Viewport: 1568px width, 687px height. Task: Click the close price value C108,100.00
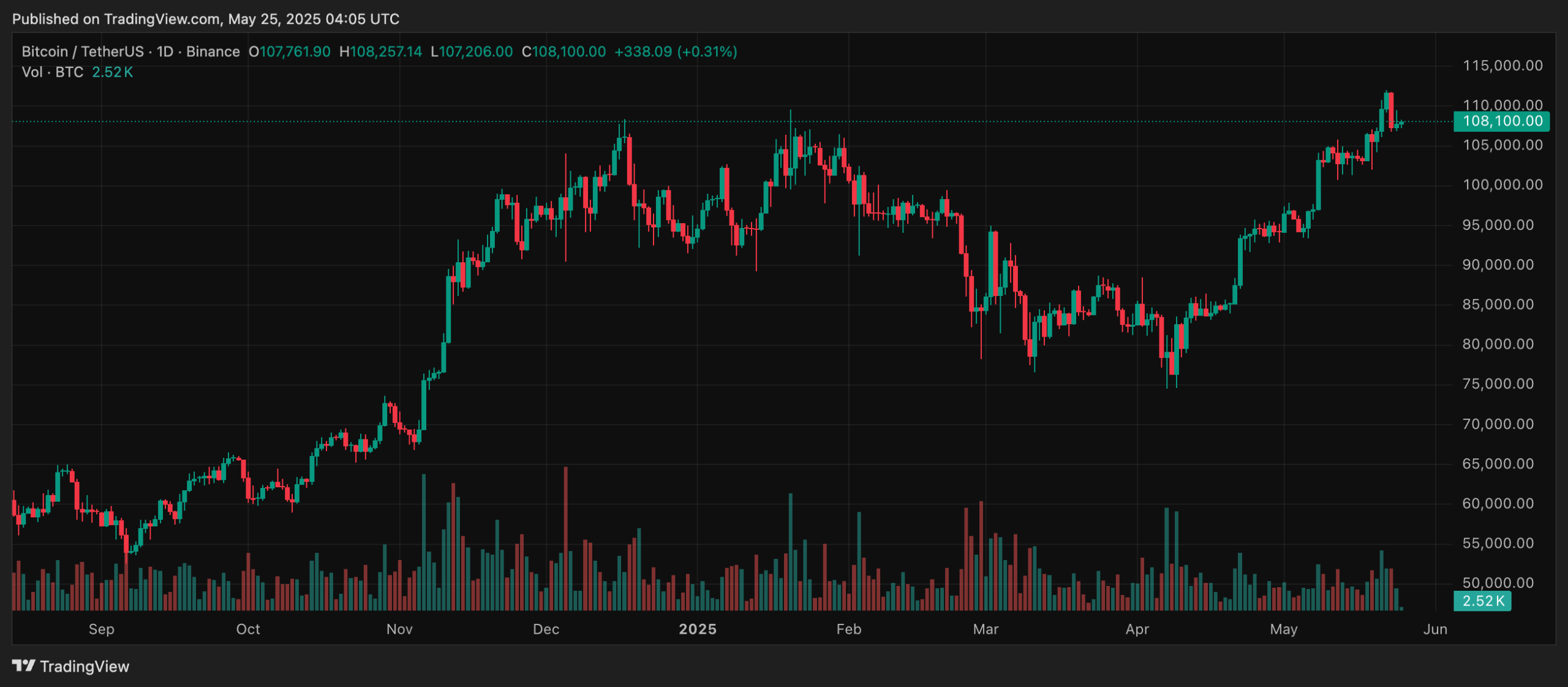tap(564, 52)
